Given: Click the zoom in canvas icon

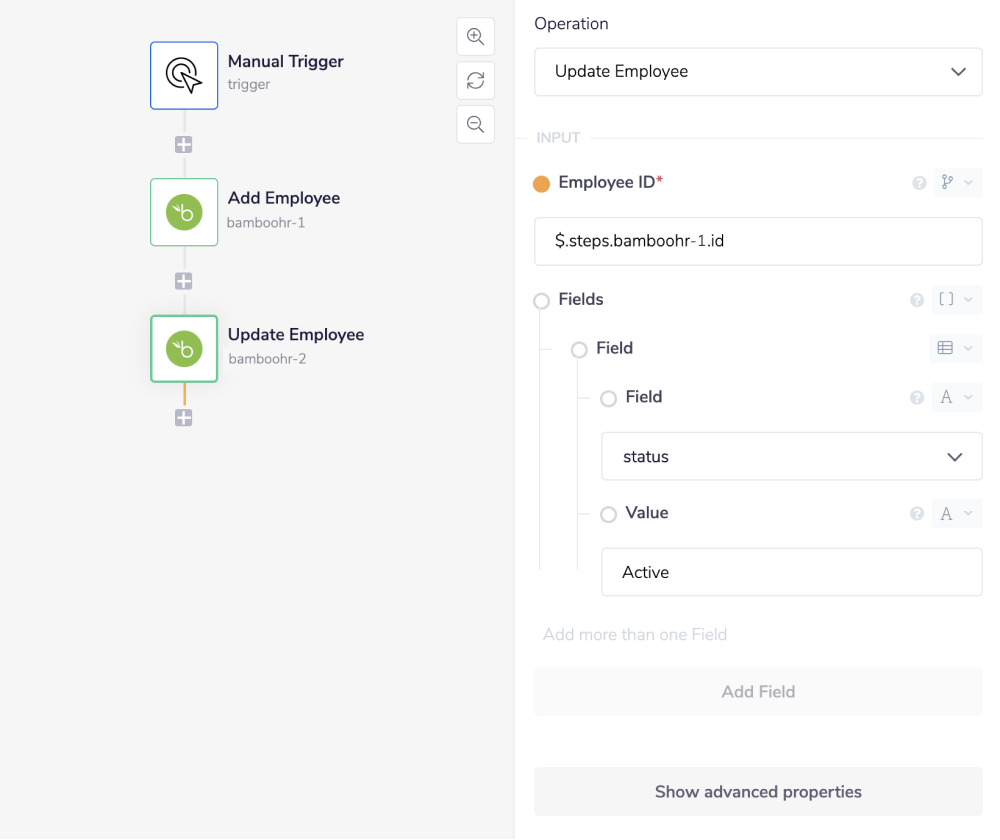Looking at the screenshot, I should click(x=476, y=36).
